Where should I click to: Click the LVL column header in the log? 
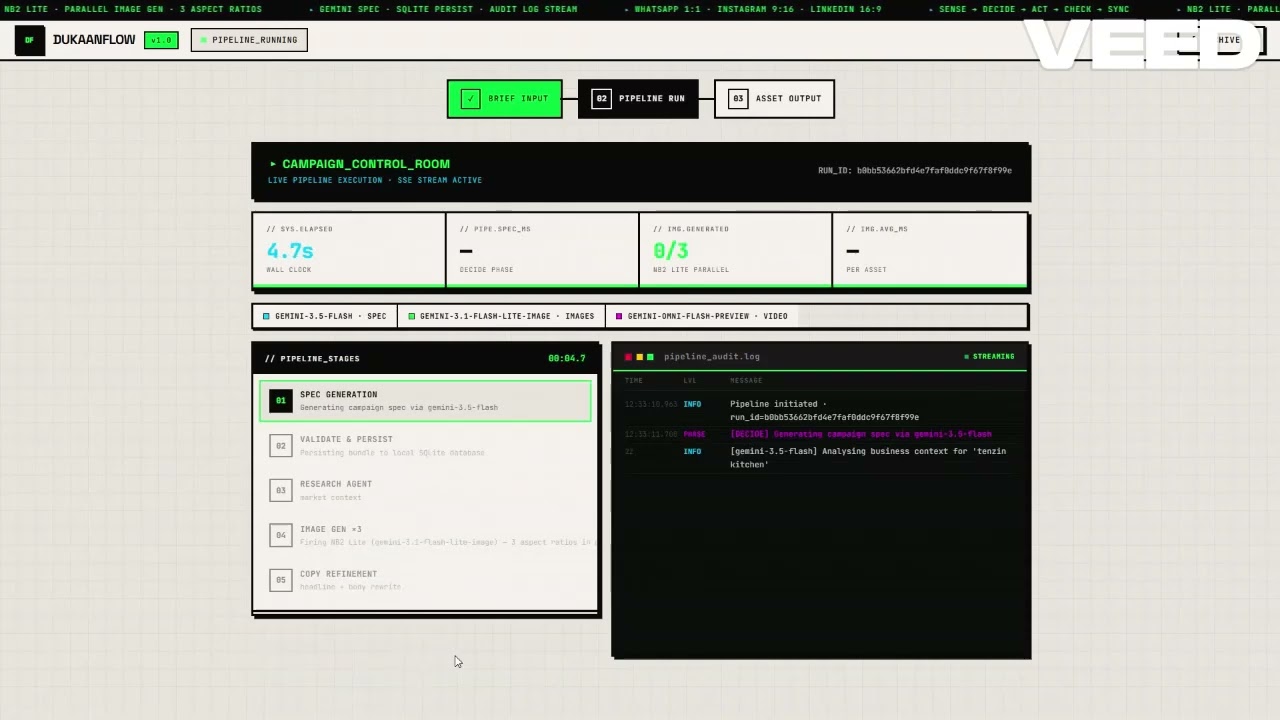[x=690, y=381]
